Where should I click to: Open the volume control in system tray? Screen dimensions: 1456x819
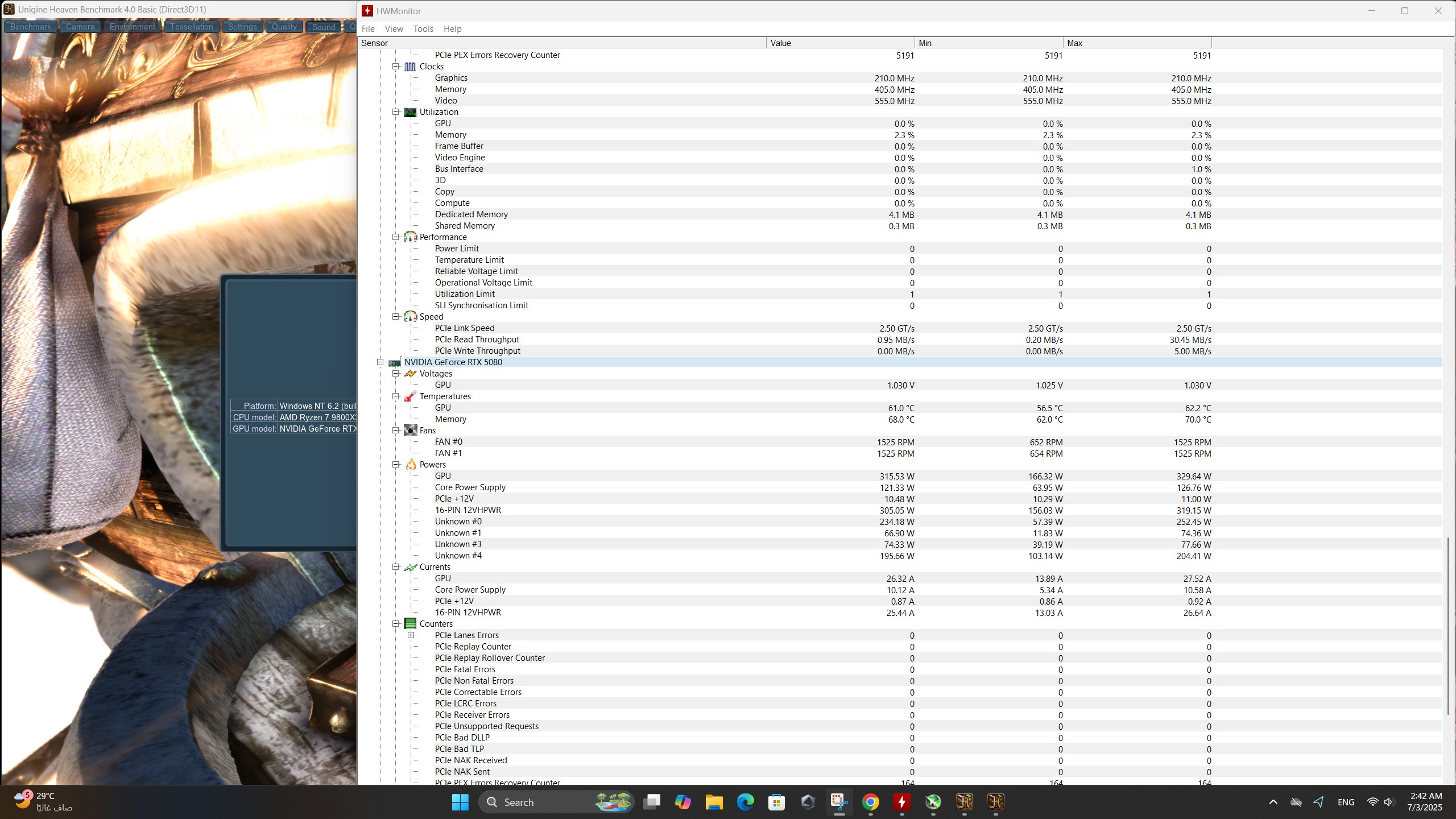1389,802
